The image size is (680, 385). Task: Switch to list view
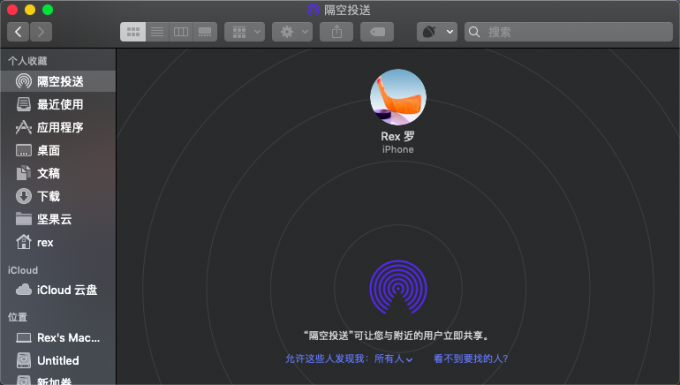157,32
